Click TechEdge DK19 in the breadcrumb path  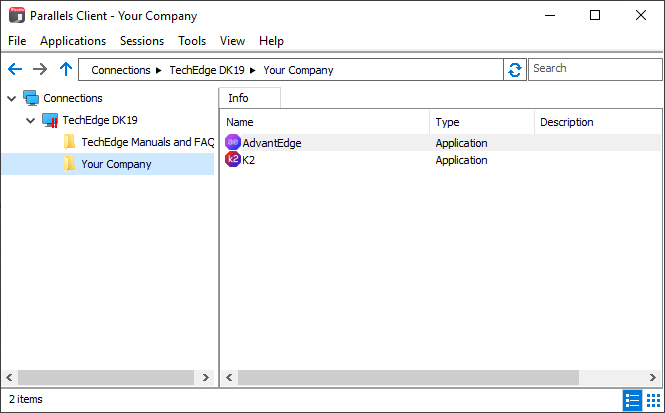point(207,70)
